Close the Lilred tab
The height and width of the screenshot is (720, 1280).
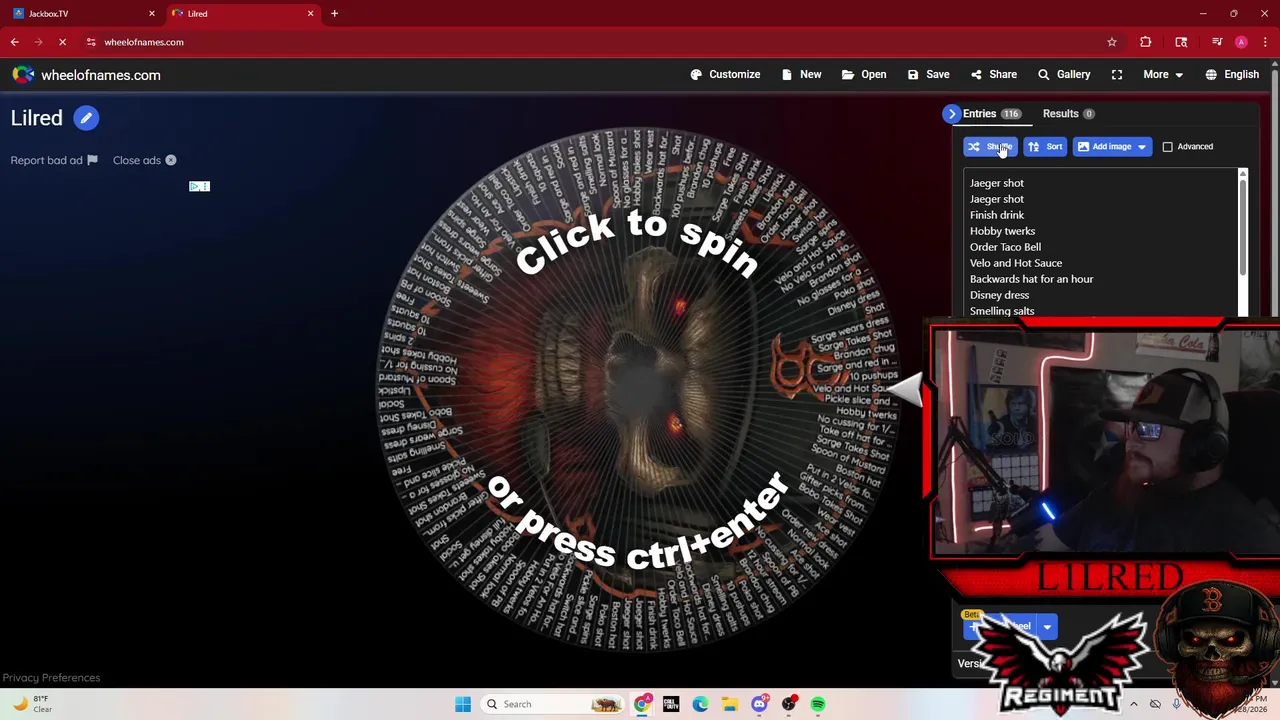coord(310,14)
